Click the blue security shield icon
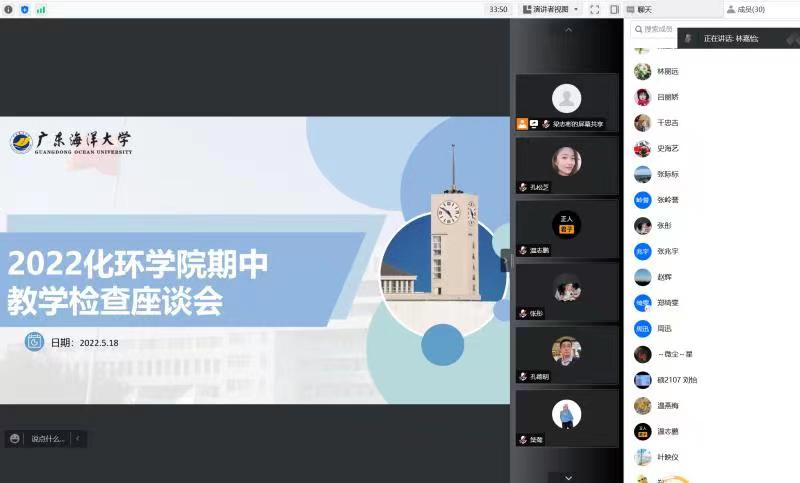 [x=25, y=9]
